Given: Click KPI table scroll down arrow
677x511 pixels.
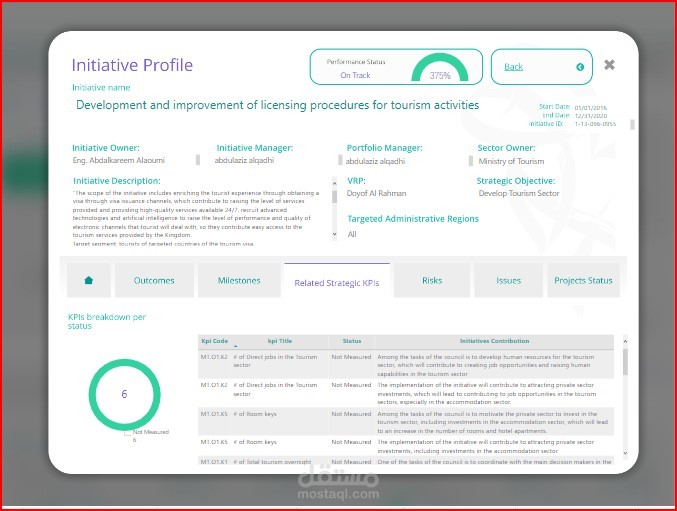Looking at the screenshot, I should (625, 453).
